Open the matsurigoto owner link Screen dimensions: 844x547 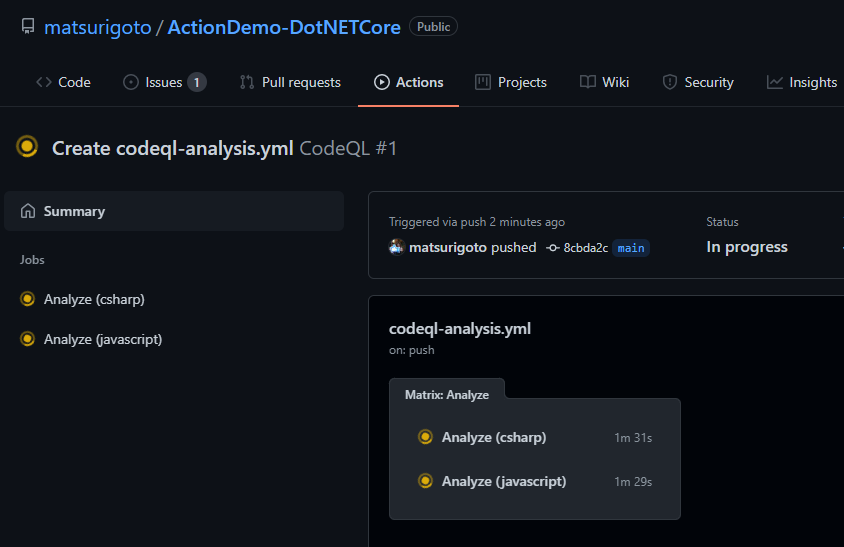(97, 27)
